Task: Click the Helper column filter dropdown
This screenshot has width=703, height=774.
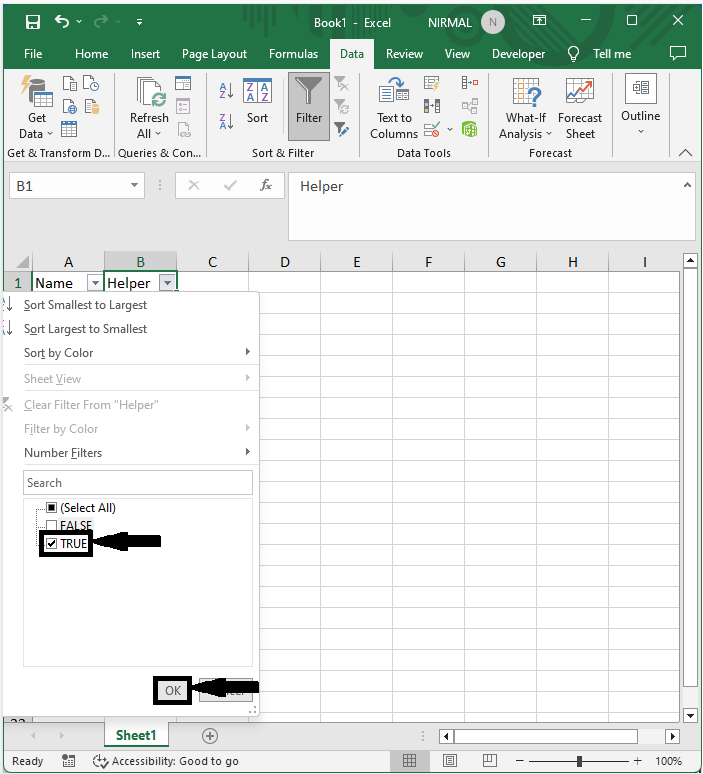Action: pos(167,283)
